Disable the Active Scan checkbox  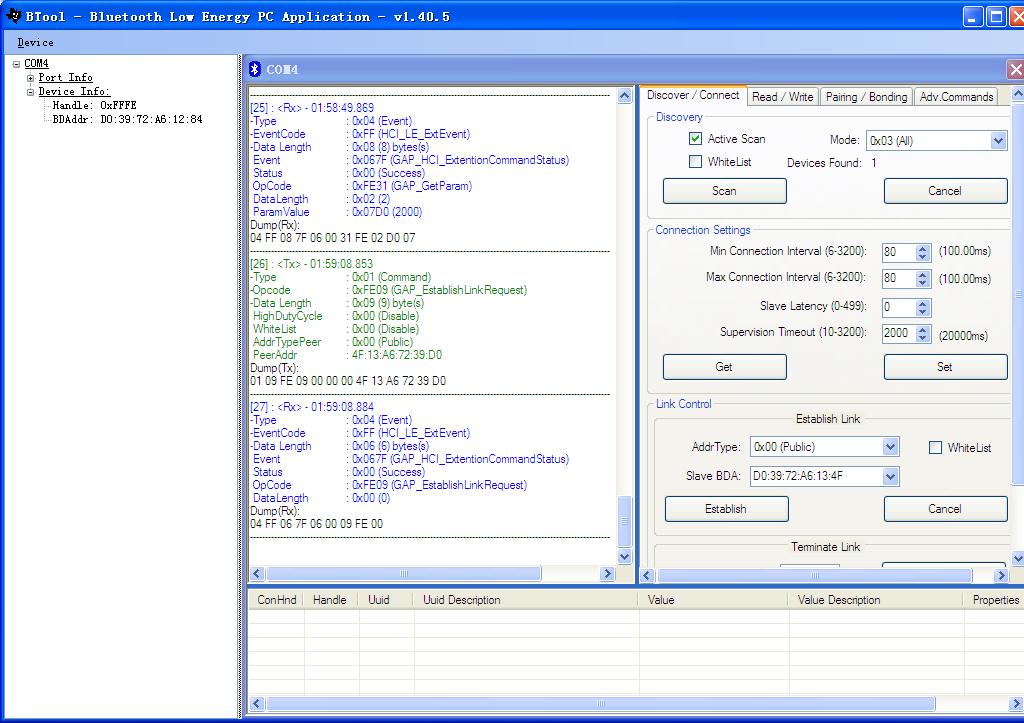point(695,139)
